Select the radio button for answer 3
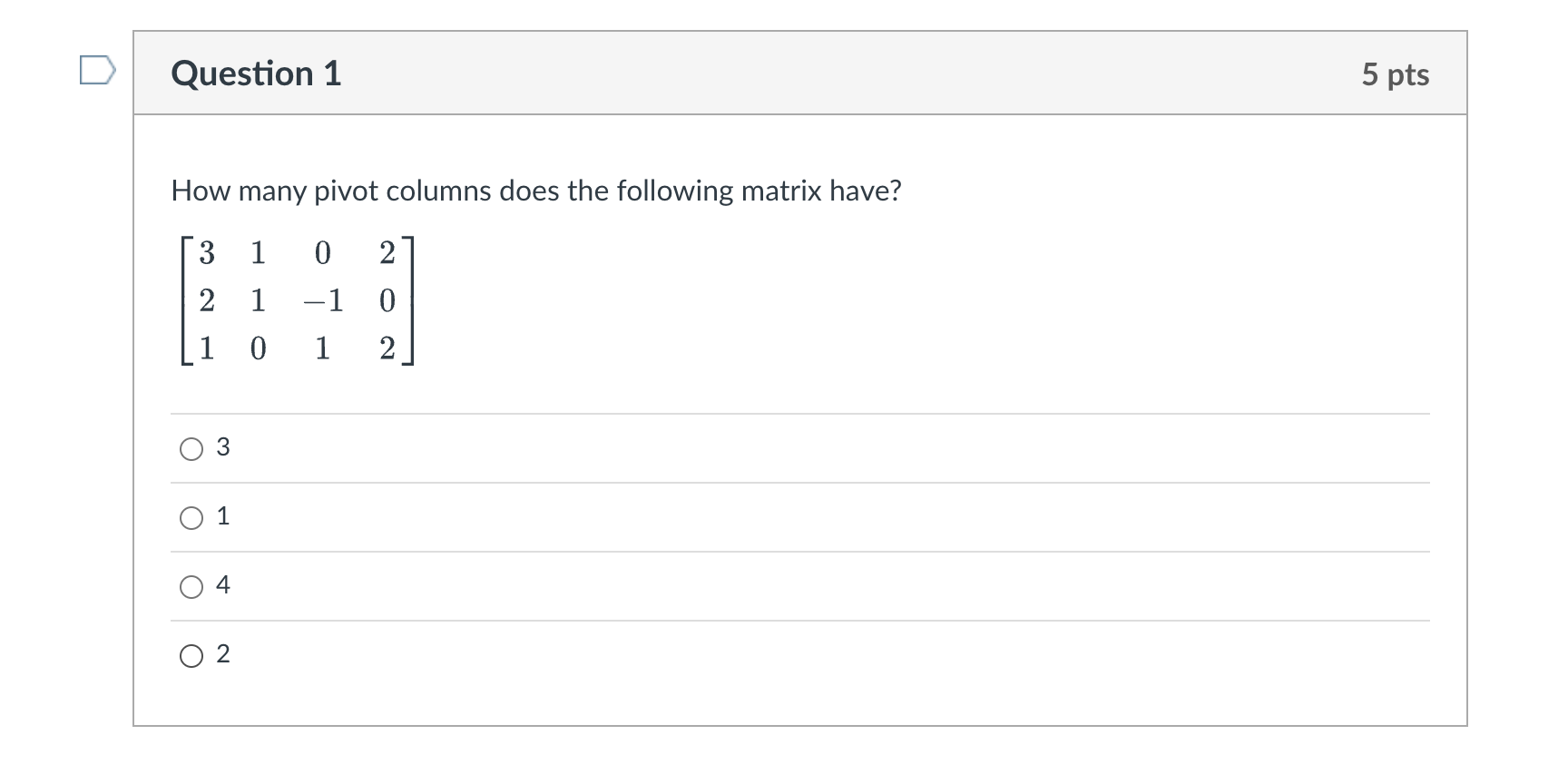 pyautogui.click(x=191, y=447)
